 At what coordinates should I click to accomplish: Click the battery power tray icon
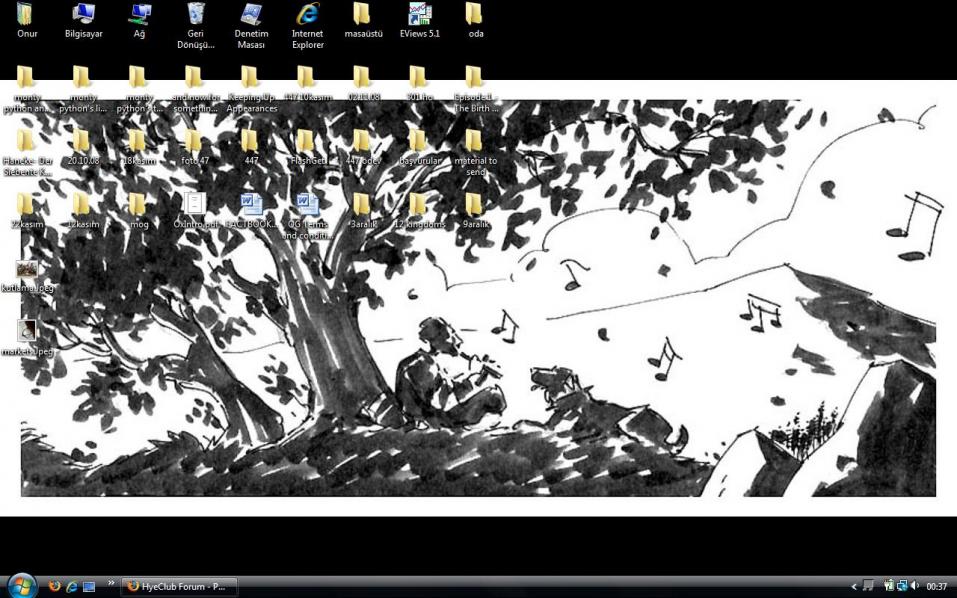click(889, 586)
